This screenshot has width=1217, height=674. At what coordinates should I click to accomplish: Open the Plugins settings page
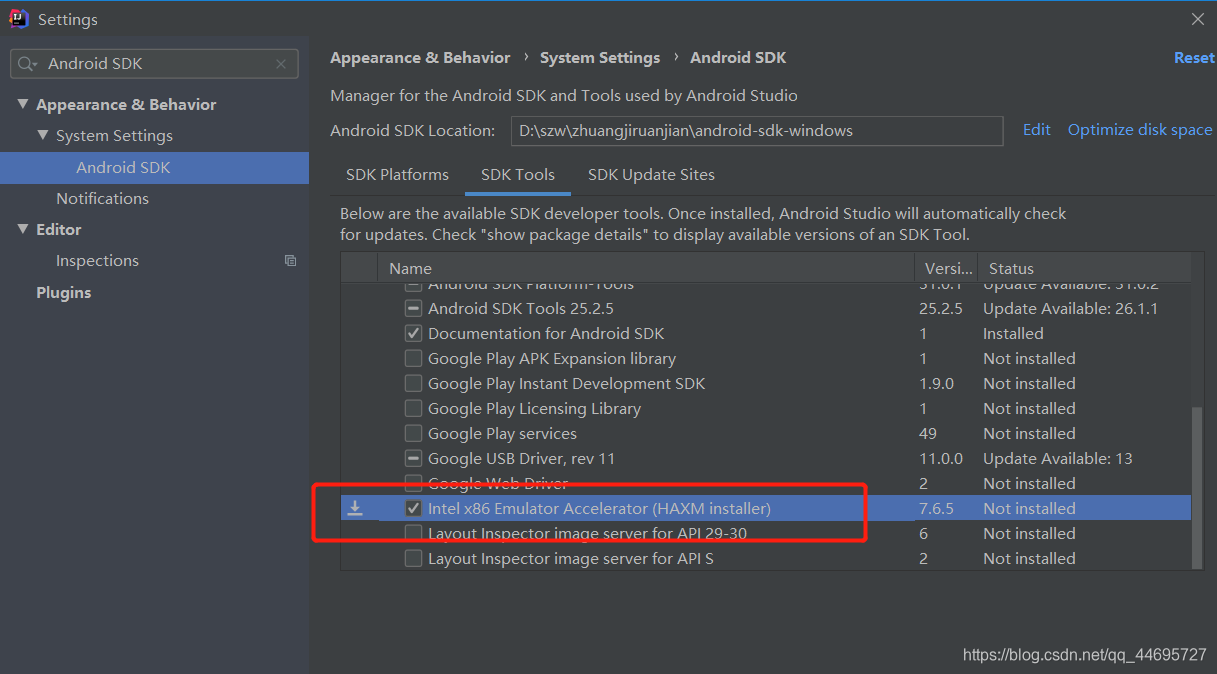(63, 293)
